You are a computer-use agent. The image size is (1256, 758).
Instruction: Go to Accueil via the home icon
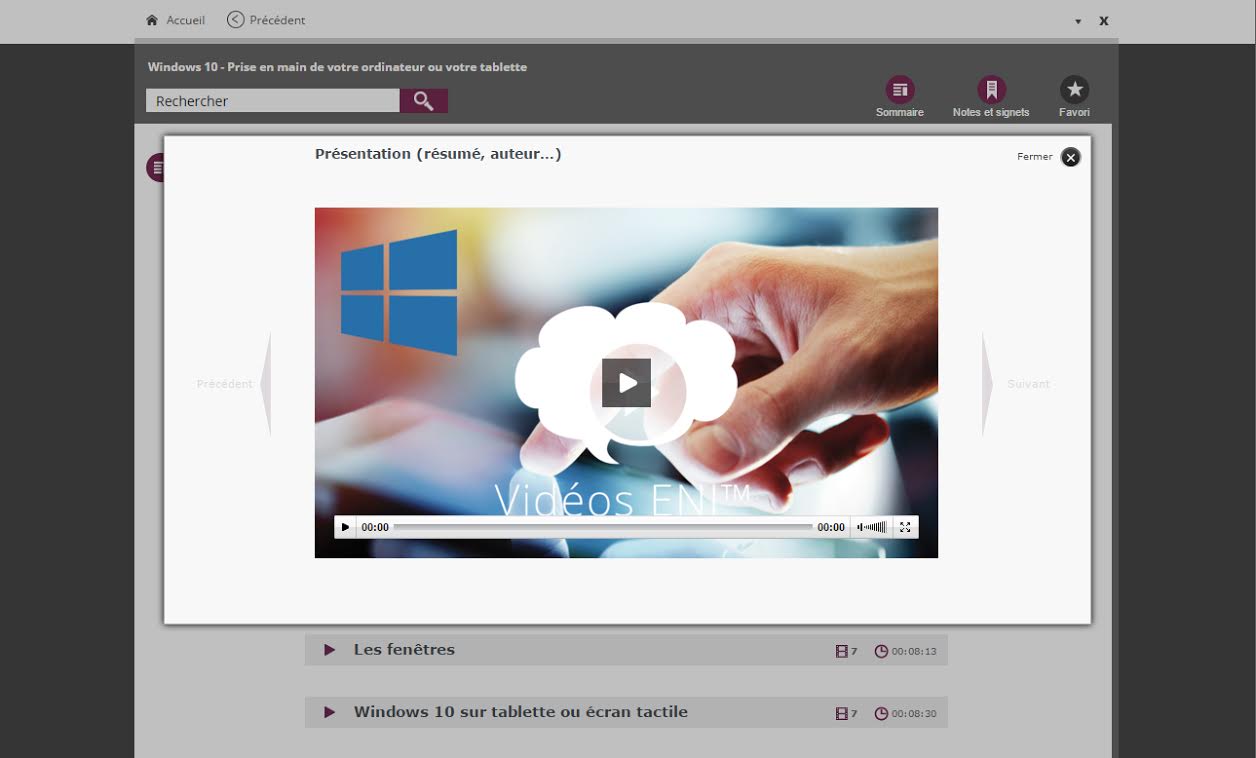click(152, 20)
